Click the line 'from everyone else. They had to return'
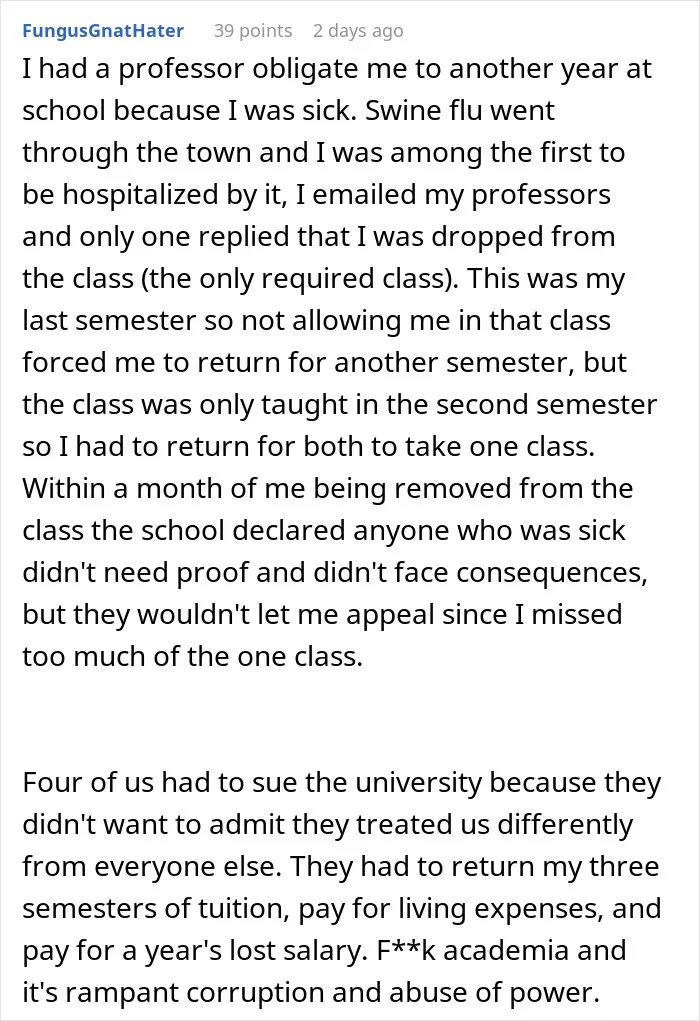This screenshot has width=700, height=1021. coord(341,867)
